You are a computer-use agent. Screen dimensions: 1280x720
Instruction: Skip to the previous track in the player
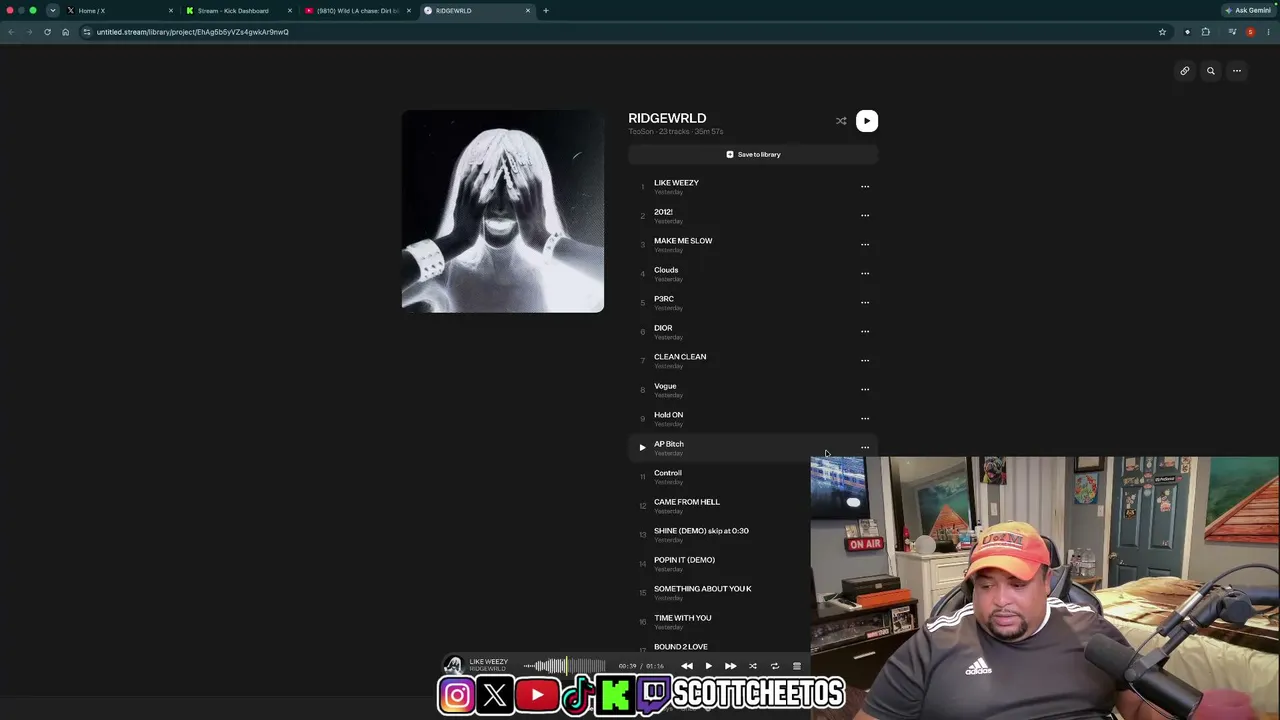(x=687, y=666)
